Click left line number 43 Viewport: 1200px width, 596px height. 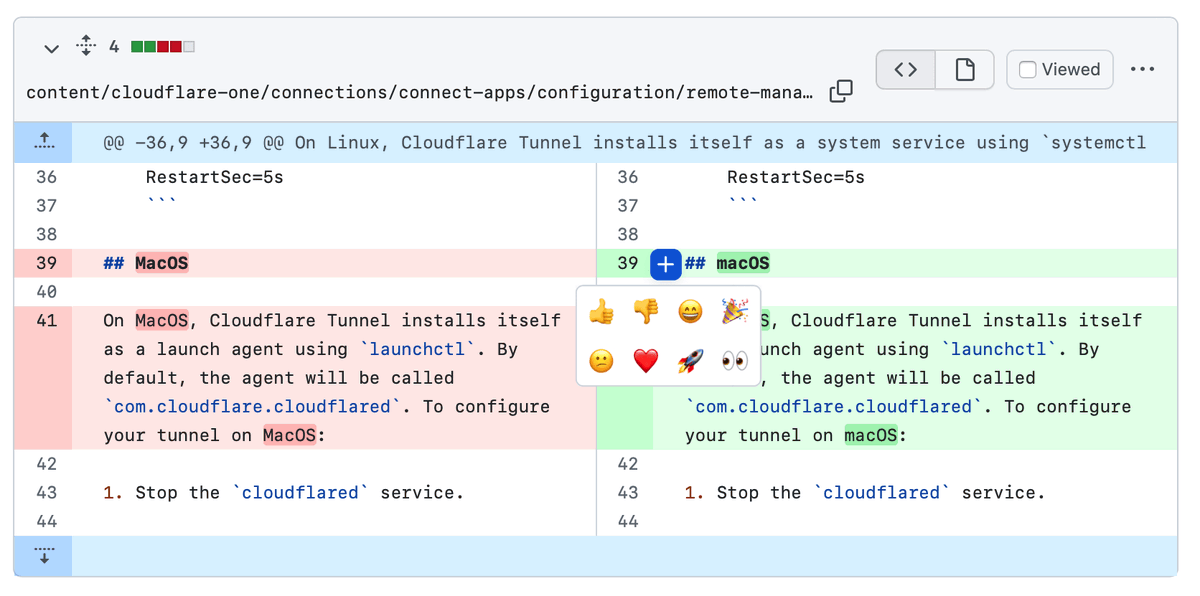[46, 493]
